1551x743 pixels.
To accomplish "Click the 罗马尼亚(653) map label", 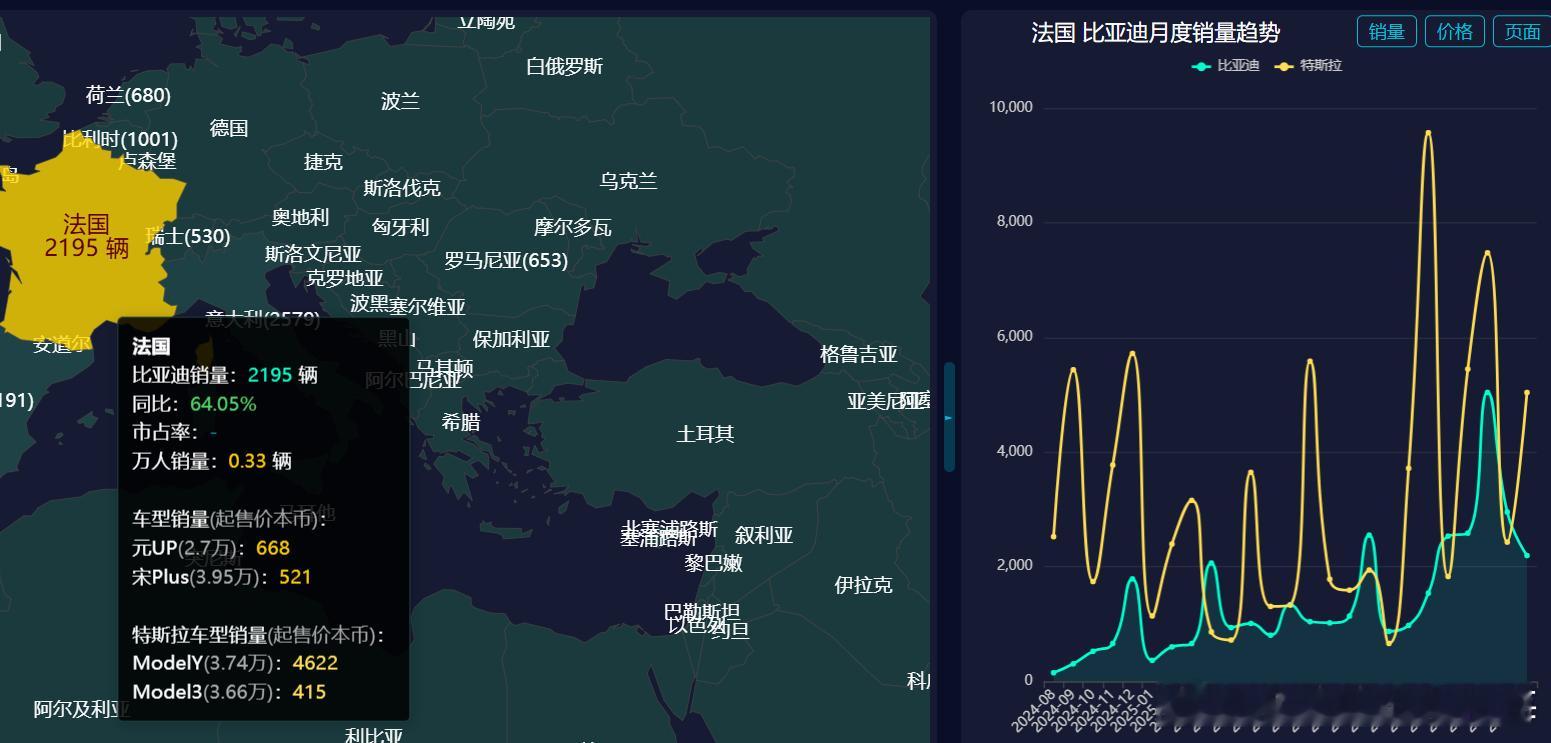I will (506, 261).
